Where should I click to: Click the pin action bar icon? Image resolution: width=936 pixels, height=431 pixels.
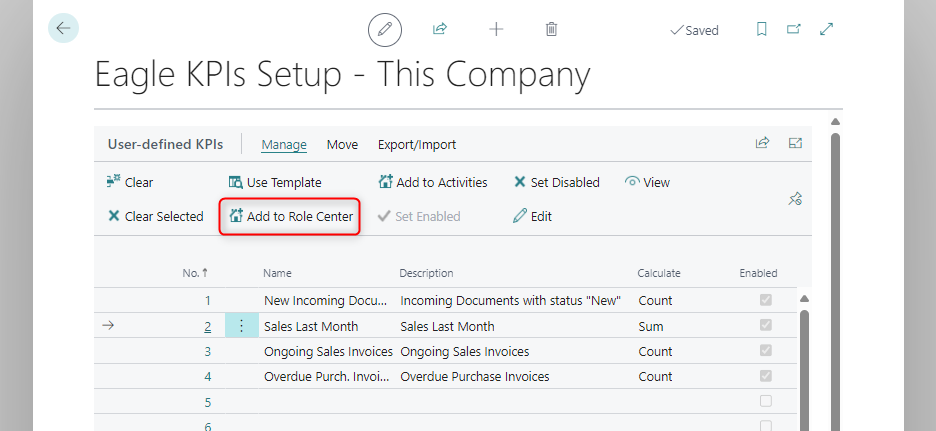coord(795,199)
